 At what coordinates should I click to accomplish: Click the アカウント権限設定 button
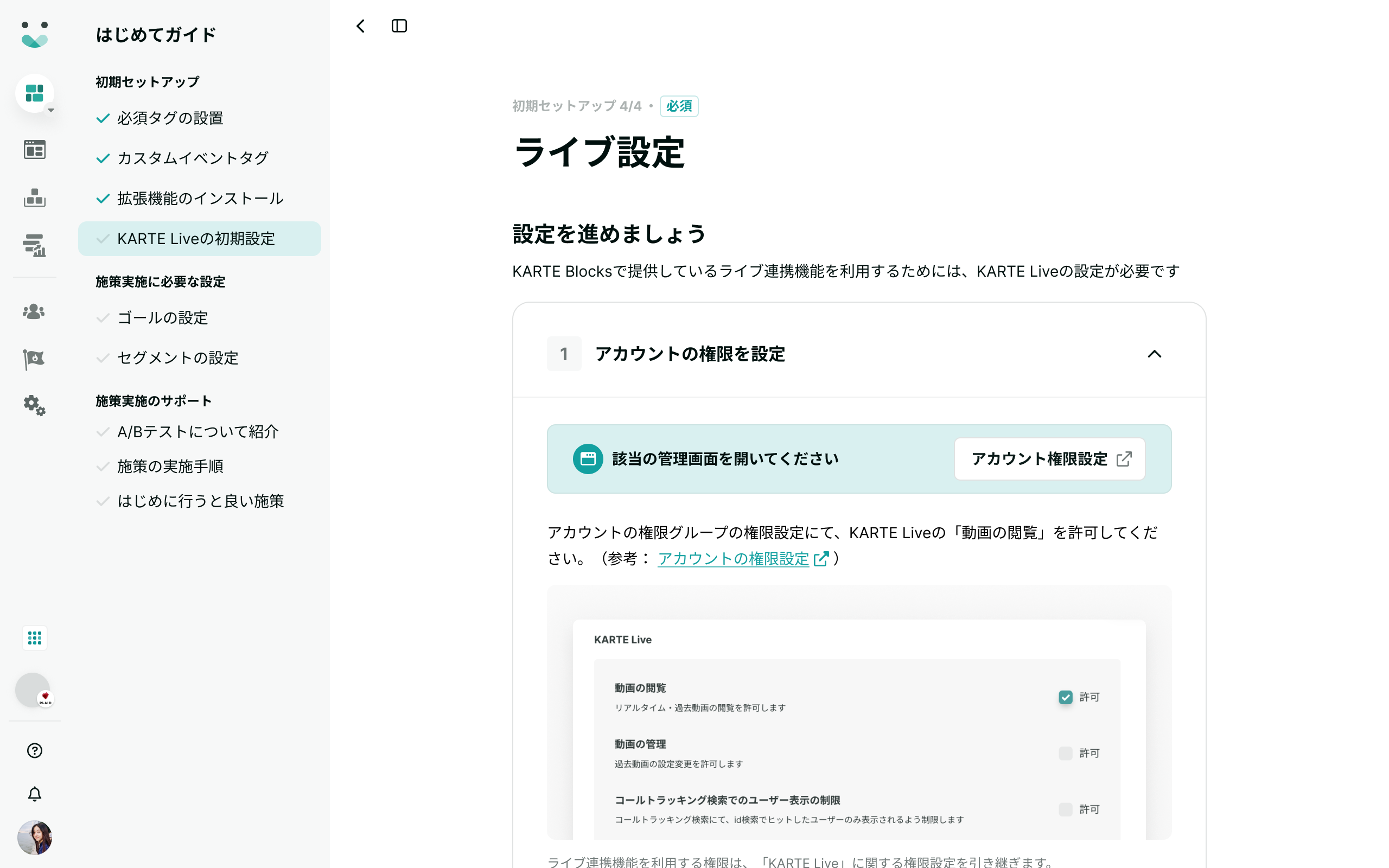pyautogui.click(x=1049, y=459)
